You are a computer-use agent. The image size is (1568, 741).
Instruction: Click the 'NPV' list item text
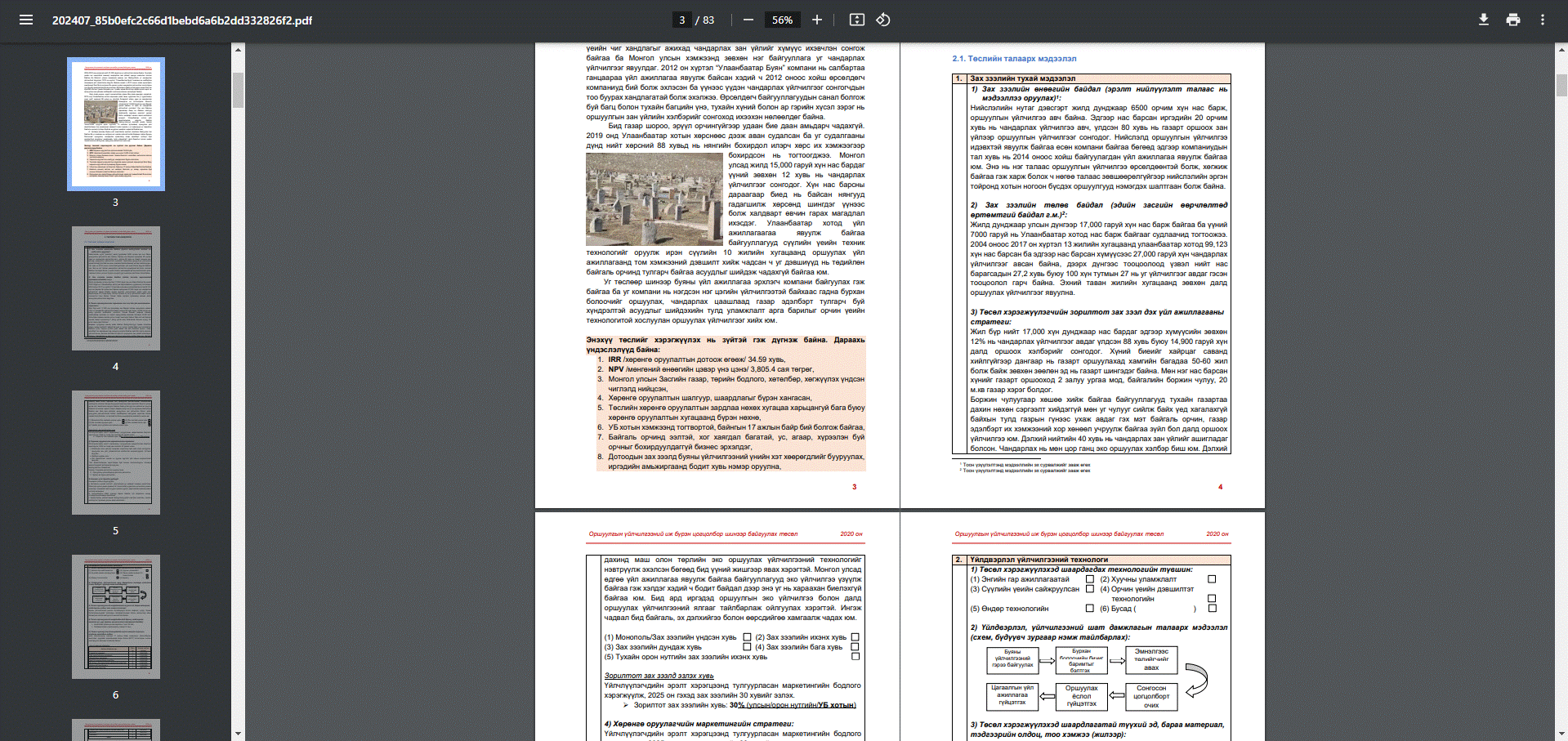(x=711, y=369)
